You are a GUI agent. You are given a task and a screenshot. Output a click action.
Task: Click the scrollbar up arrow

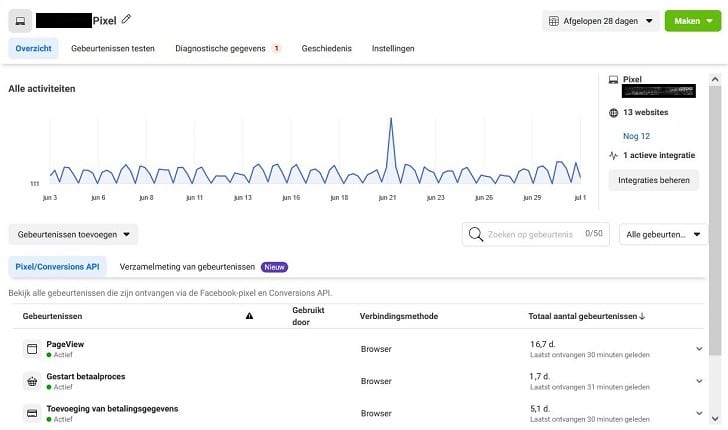tap(715, 79)
